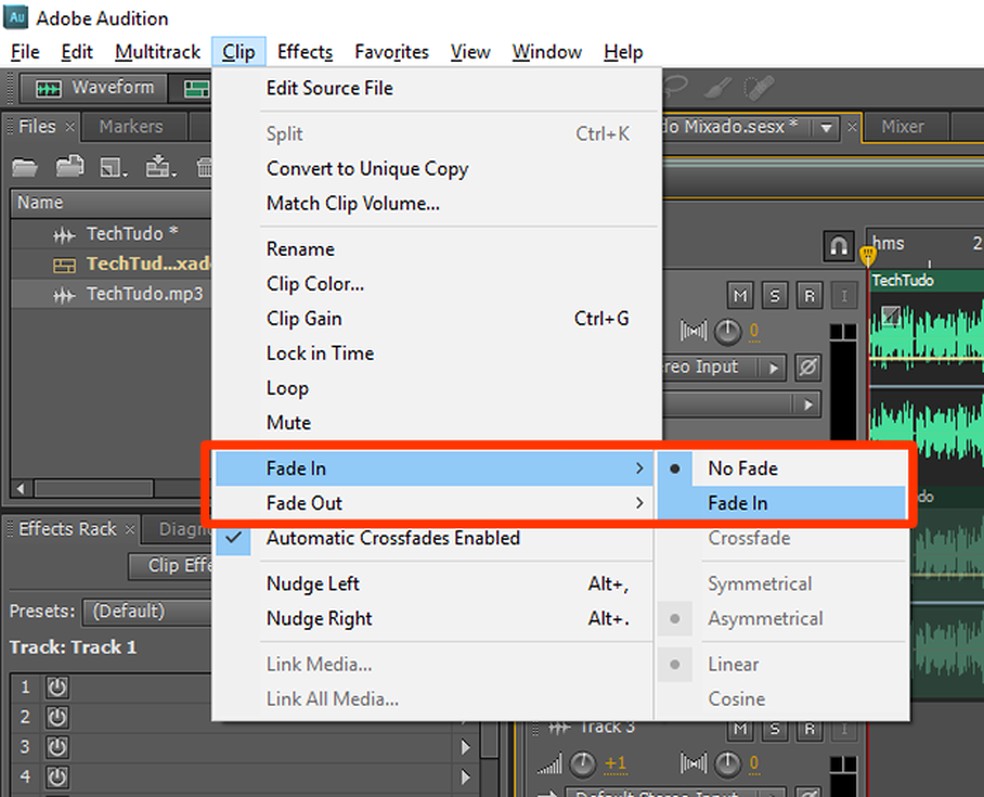Mute Track 3 with M button

[741, 729]
